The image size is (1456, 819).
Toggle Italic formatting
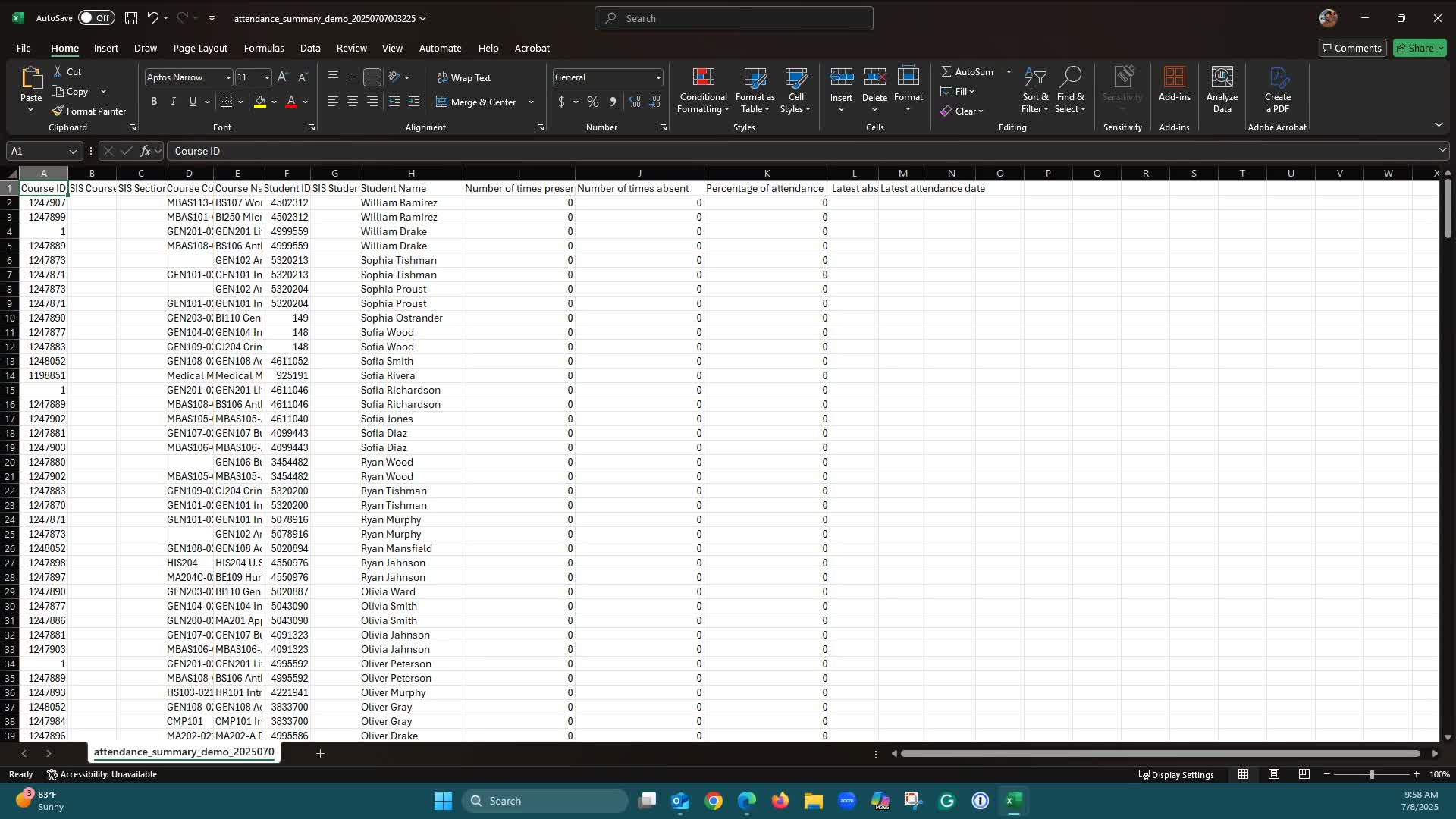point(173,102)
